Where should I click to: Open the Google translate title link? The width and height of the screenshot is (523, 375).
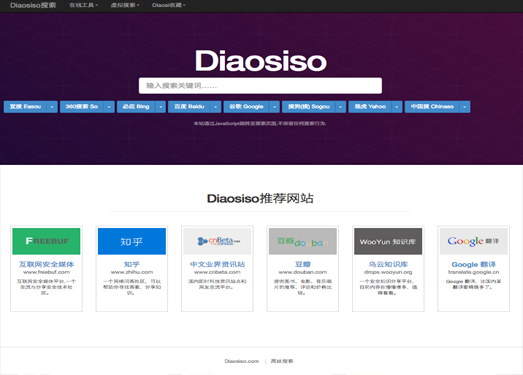(x=474, y=264)
